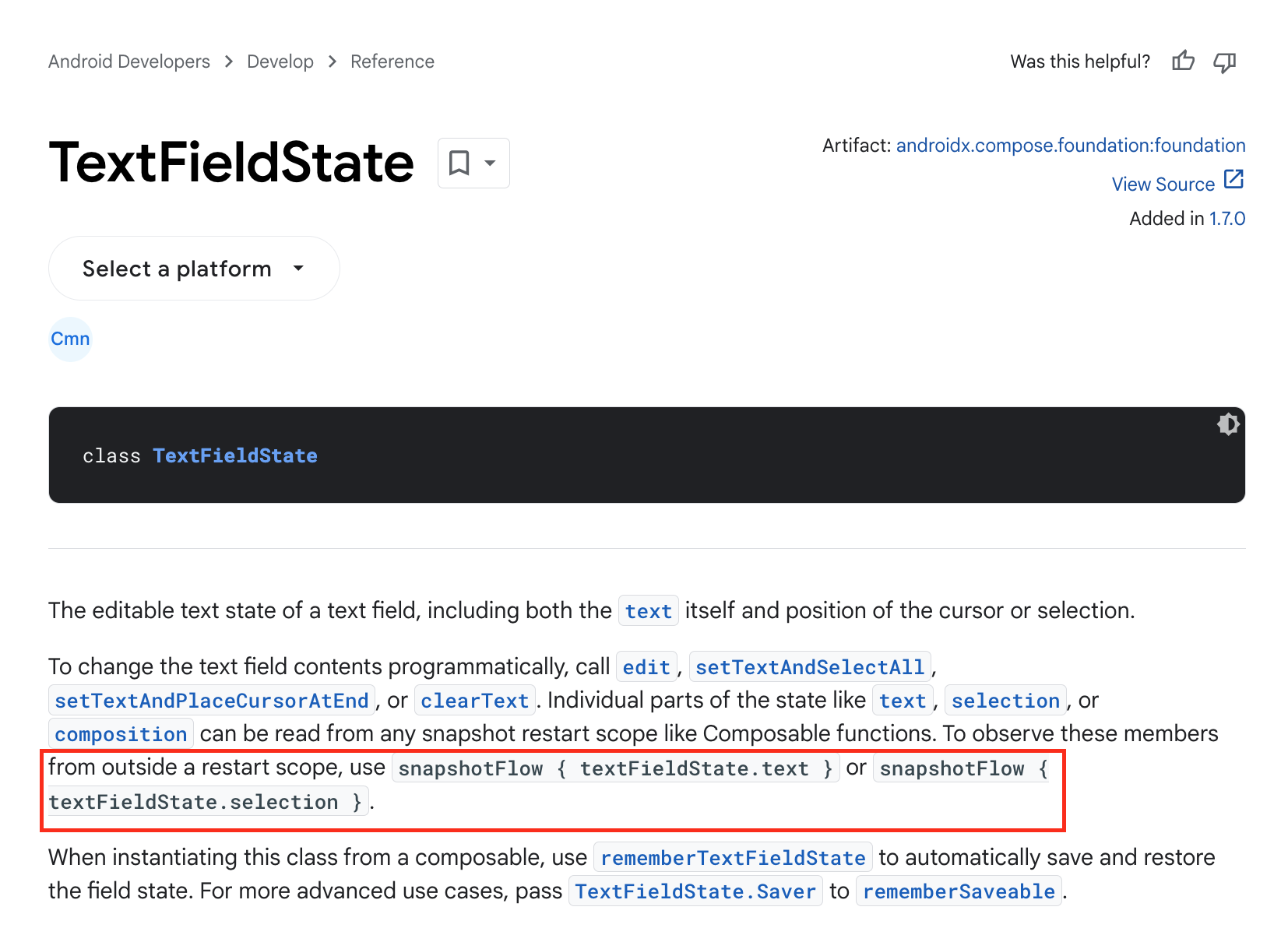Open the 1.7.0 version link
Screen dimensions: 1288x942
click(x=1227, y=219)
